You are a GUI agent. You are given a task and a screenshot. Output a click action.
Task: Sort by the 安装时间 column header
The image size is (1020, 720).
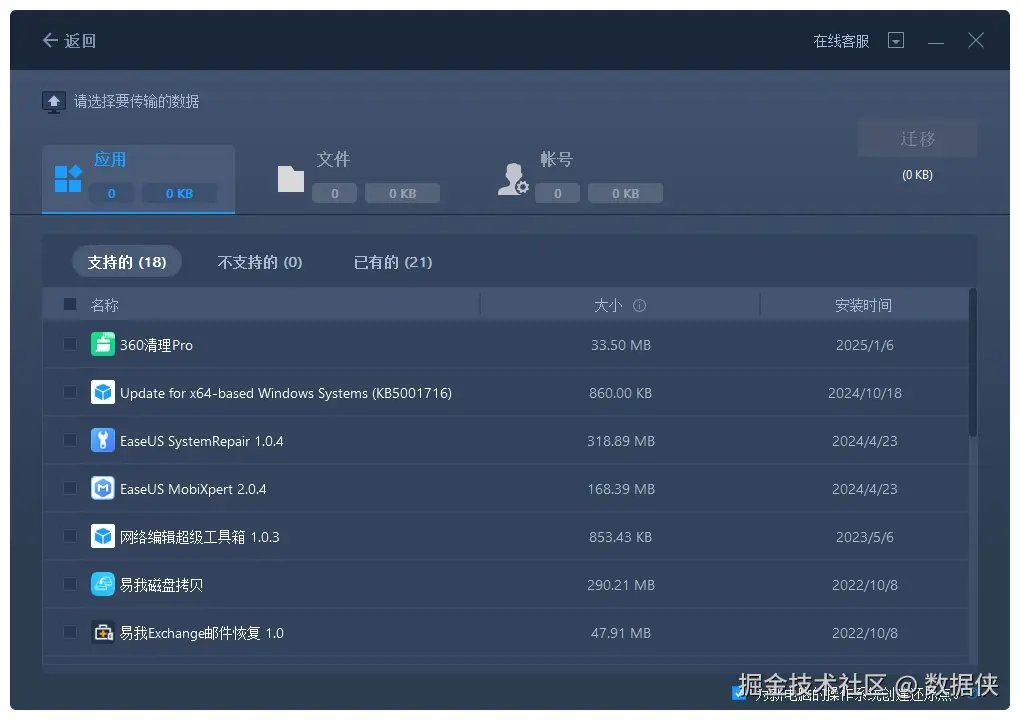863,305
